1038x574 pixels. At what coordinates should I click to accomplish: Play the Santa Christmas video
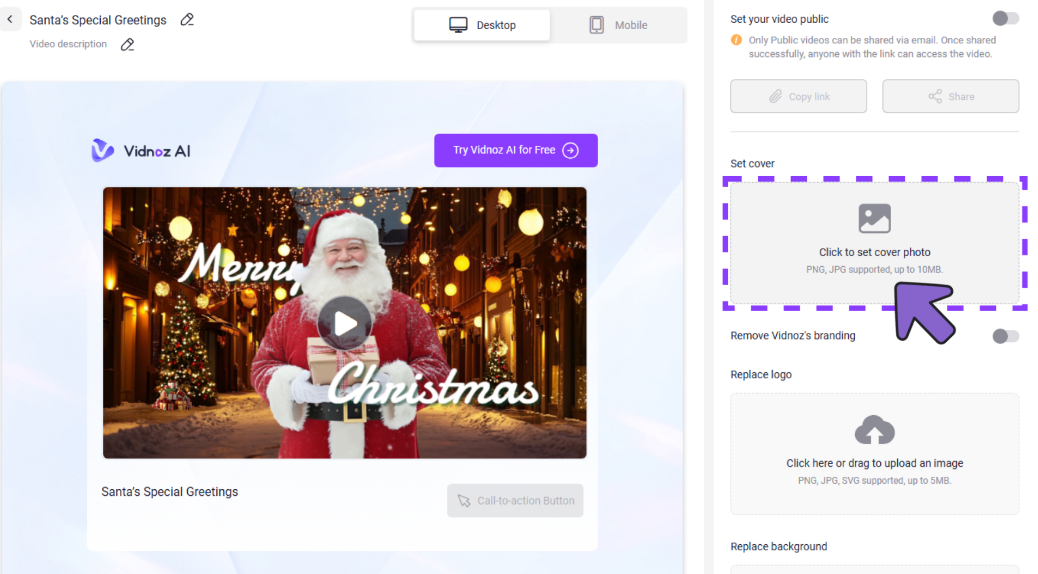pos(344,324)
